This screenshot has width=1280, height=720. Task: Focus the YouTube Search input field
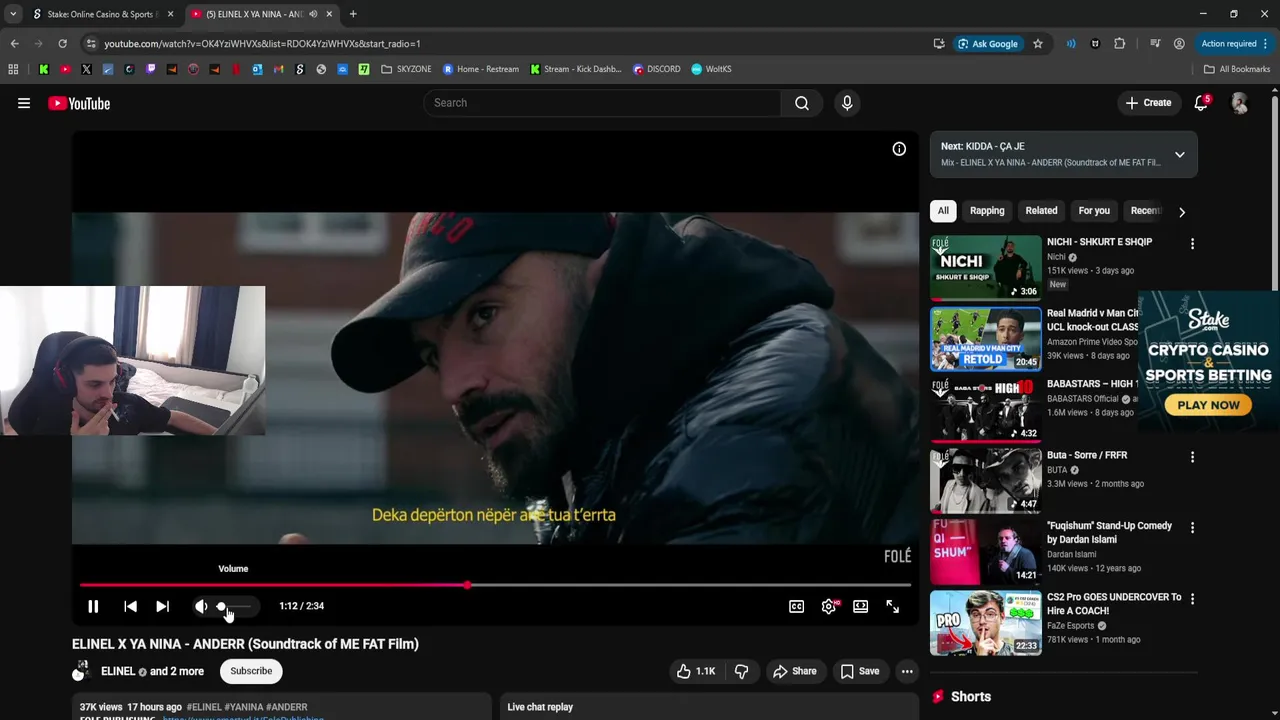pos(602,103)
